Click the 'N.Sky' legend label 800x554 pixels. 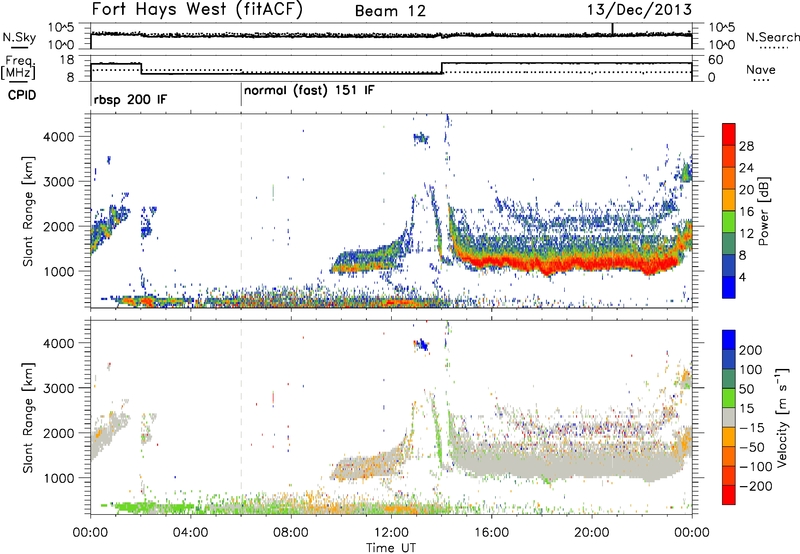click(19, 37)
